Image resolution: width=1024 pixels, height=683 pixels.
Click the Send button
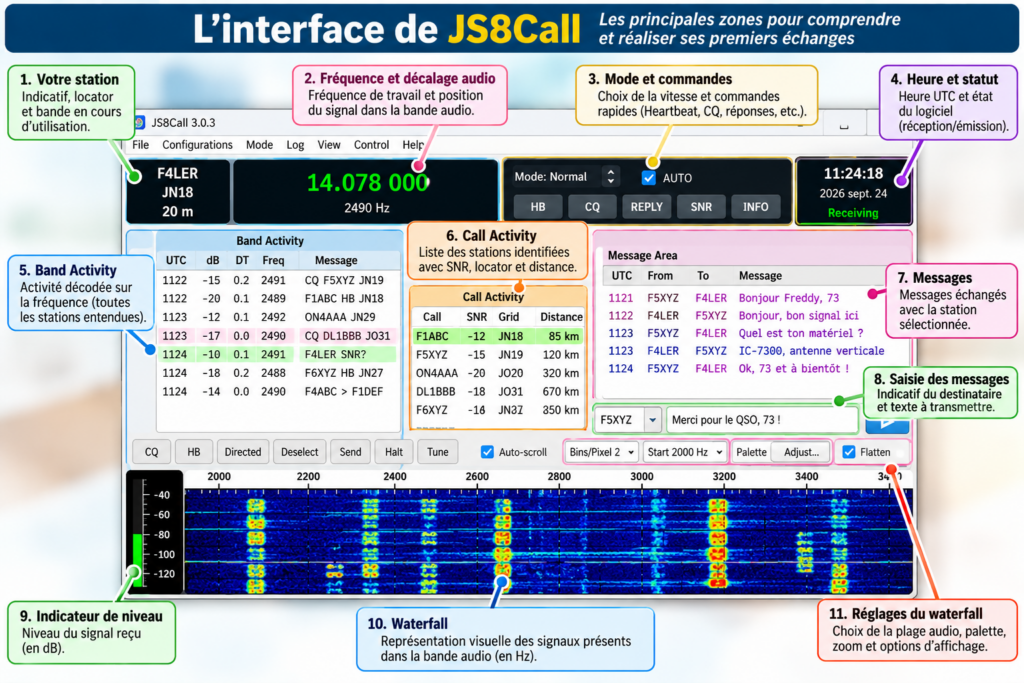[x=350, y=452]
